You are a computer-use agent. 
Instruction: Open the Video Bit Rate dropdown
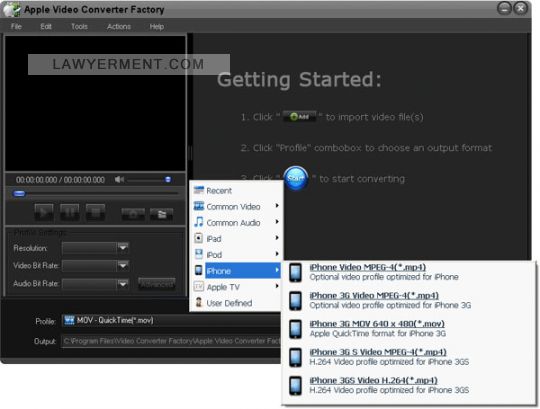coord(123,265)
